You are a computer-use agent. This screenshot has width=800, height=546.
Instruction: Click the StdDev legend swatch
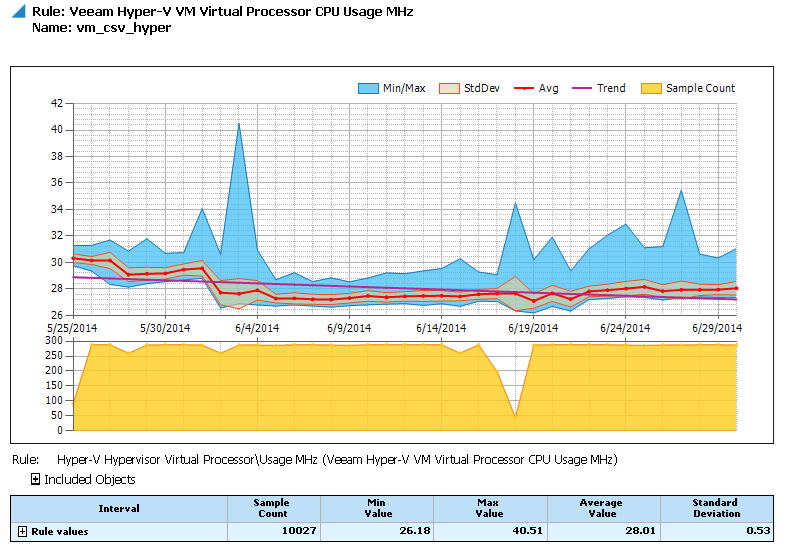[449, 88]
